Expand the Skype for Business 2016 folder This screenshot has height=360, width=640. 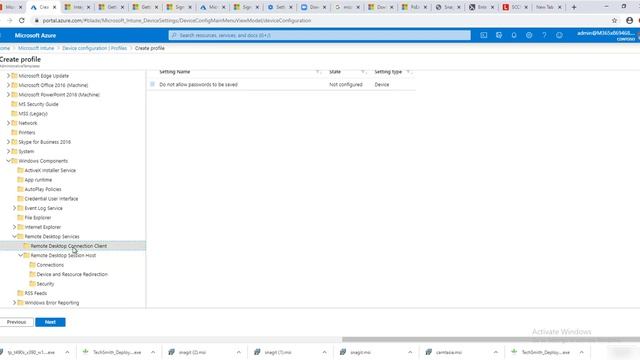8,142
